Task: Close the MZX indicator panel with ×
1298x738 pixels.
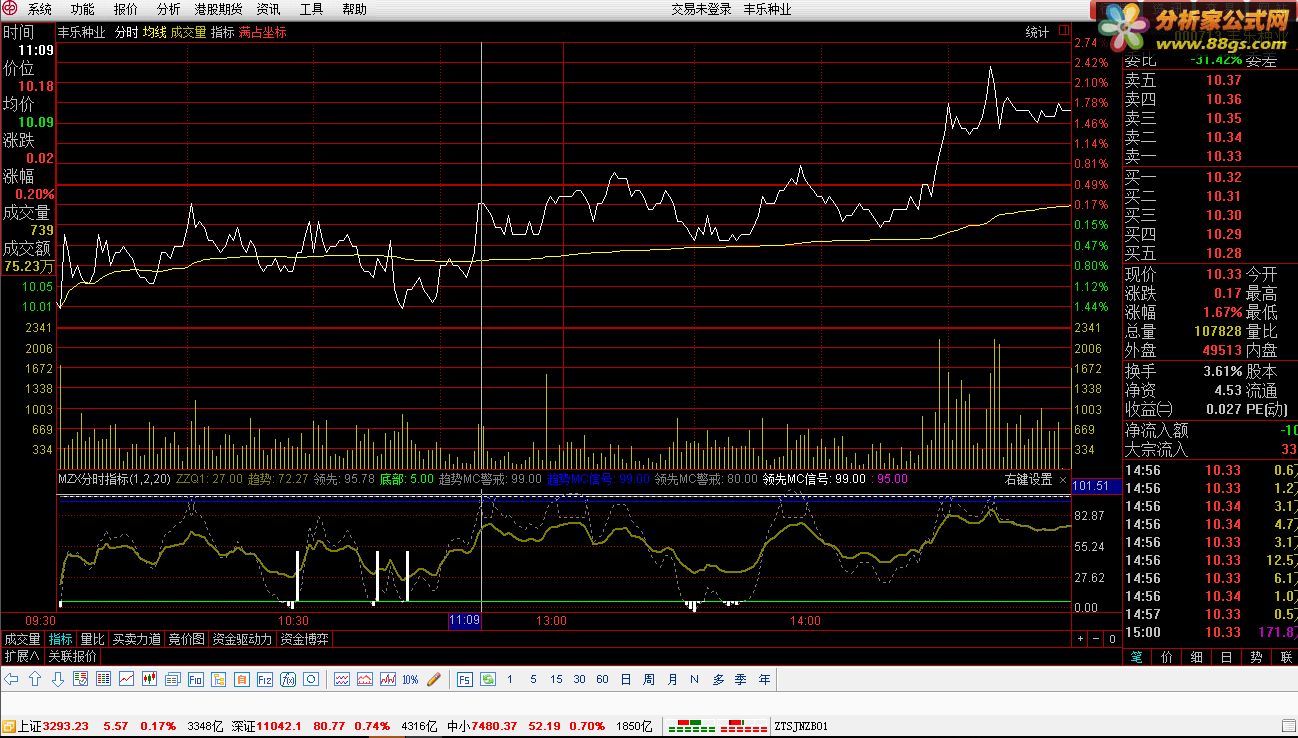Action: coord(1063,479)
